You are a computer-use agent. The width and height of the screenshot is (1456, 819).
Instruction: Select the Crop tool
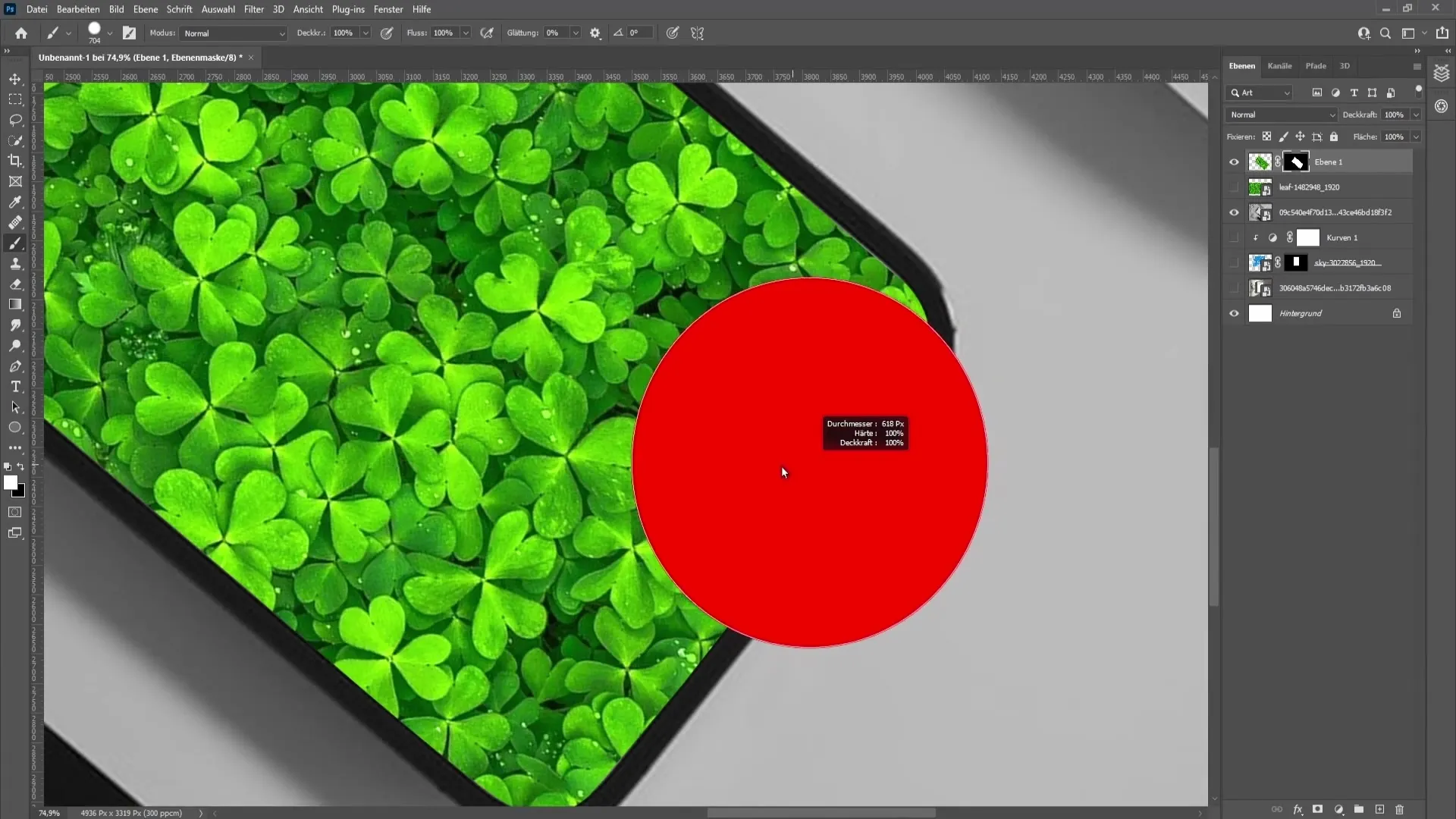tap(15, 161)
